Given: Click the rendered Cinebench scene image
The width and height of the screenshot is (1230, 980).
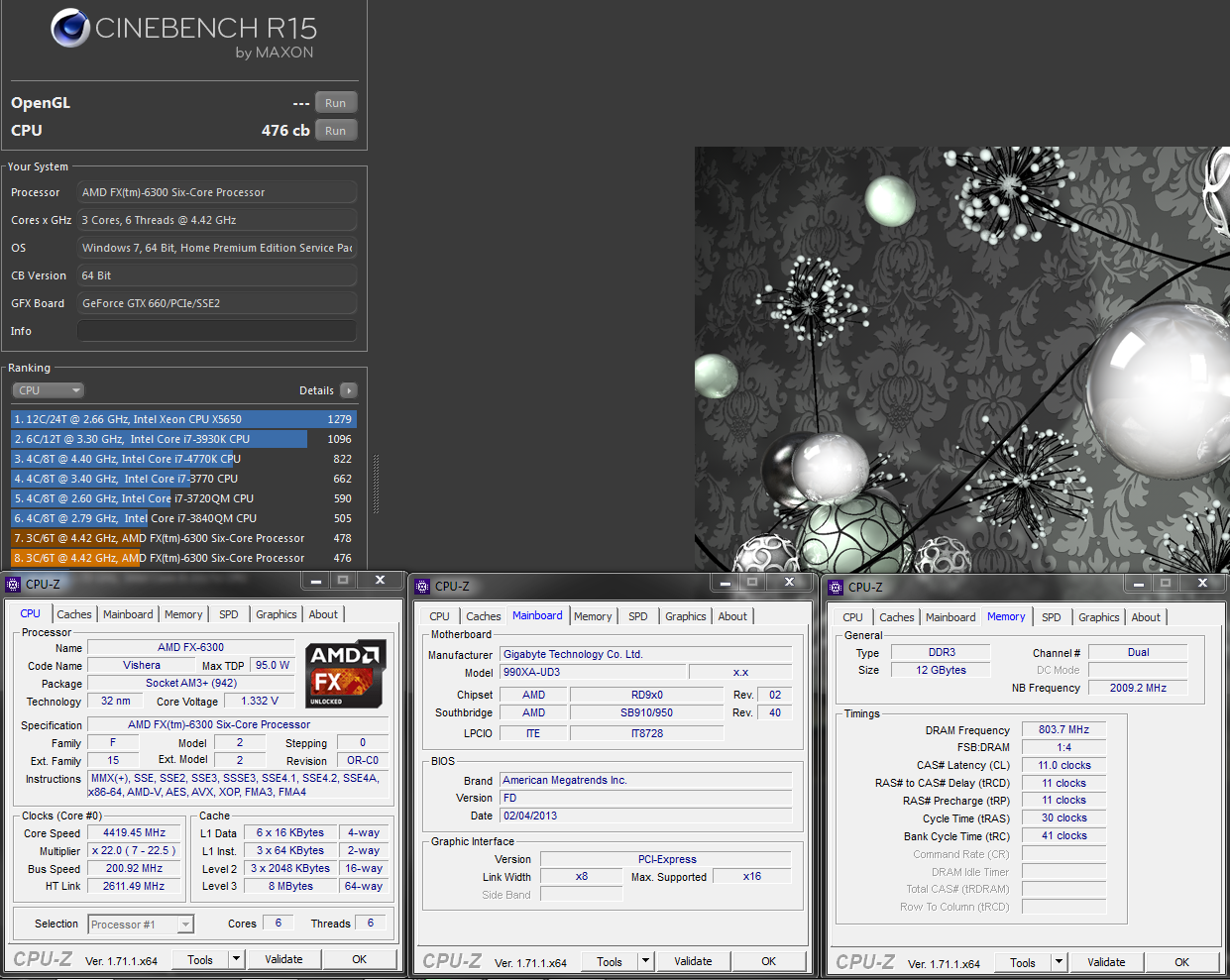Looking at the screenshot, I should [961, 360].
